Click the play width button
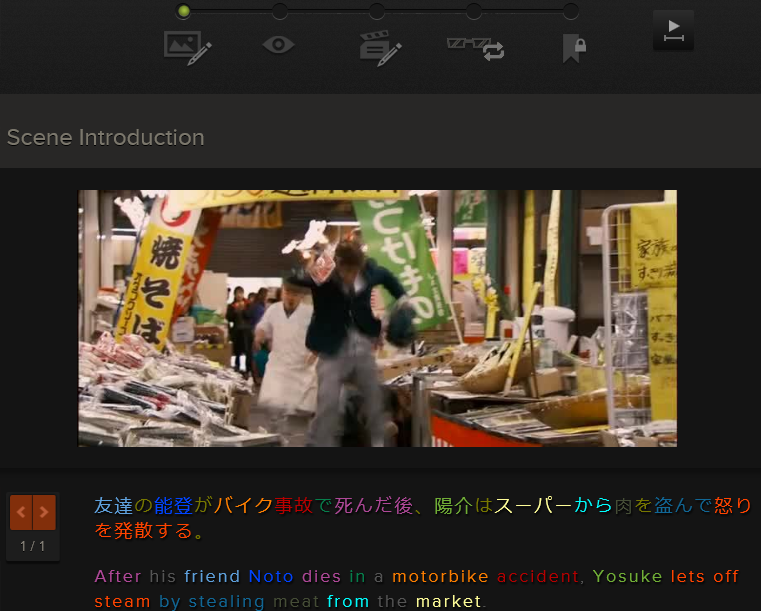 click(x=673, y=30)
